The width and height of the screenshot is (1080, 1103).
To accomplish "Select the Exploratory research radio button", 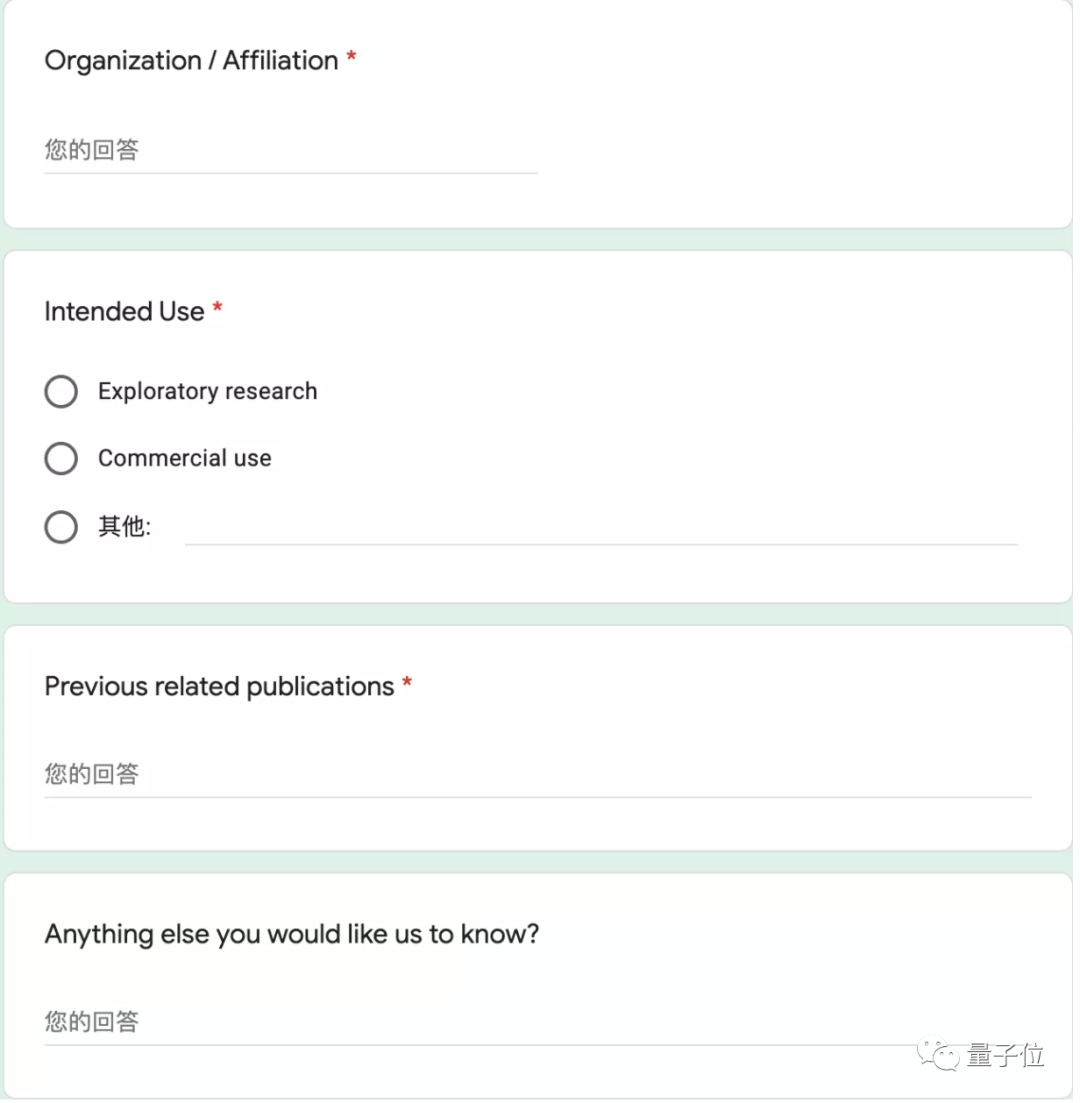I will pos(61,392).
